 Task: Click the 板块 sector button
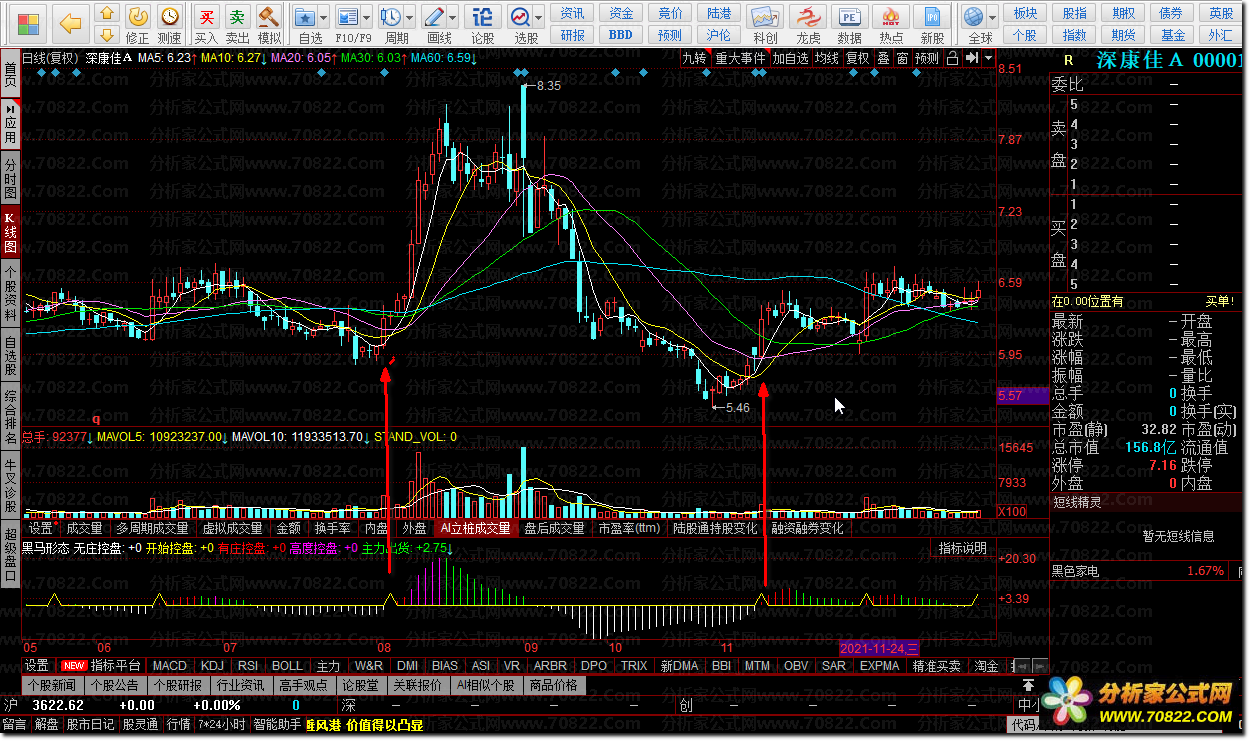click(x=1025, y=13)
